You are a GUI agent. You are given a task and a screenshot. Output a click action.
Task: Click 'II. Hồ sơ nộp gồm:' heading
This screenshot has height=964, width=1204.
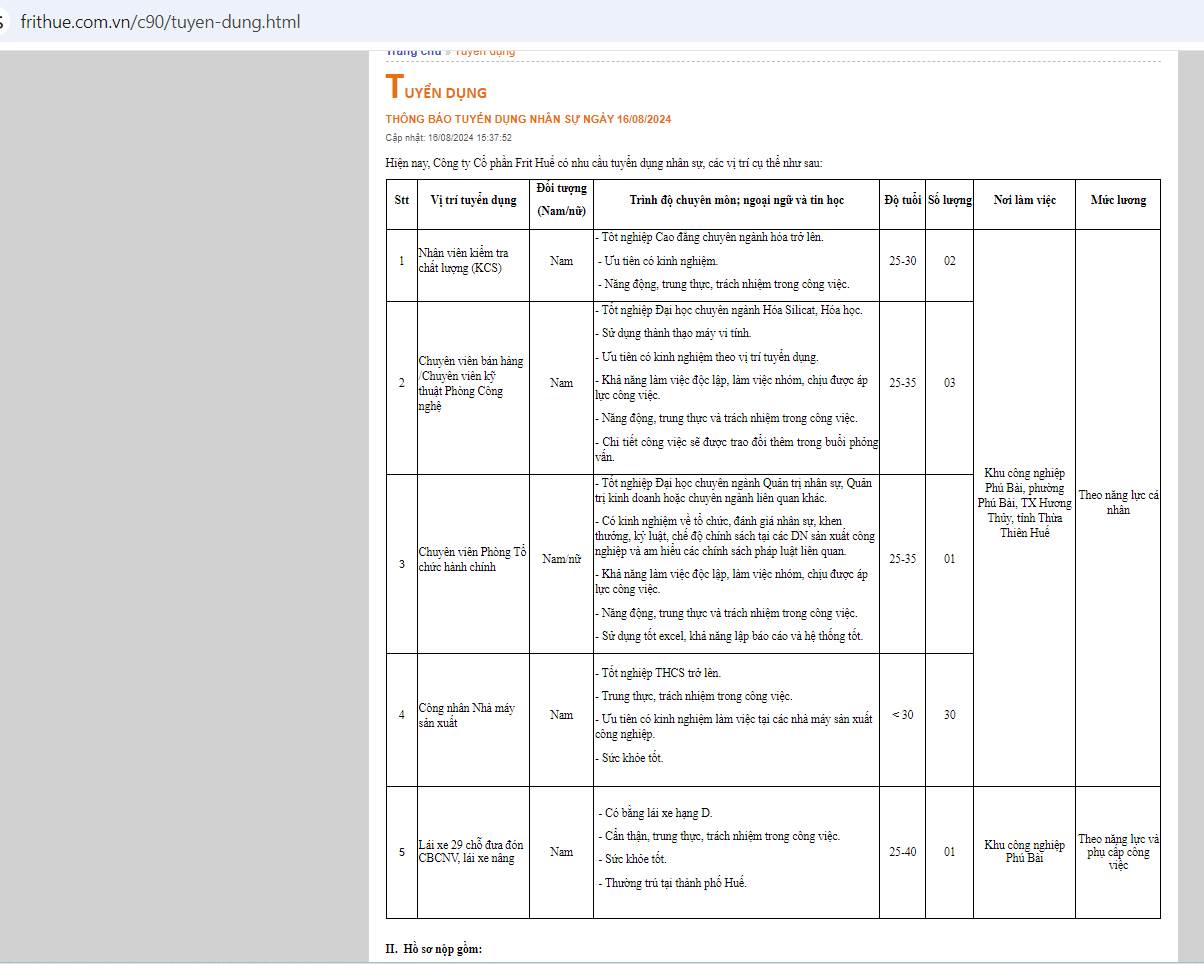[434, 948]
